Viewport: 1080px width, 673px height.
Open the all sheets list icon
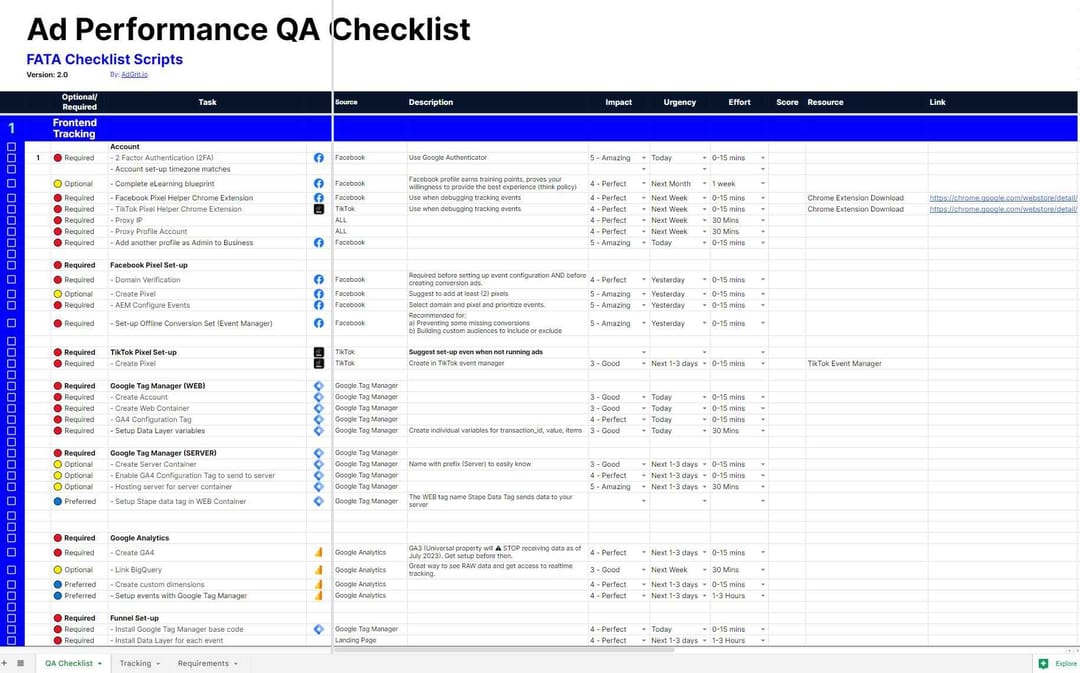click(21, 663)
